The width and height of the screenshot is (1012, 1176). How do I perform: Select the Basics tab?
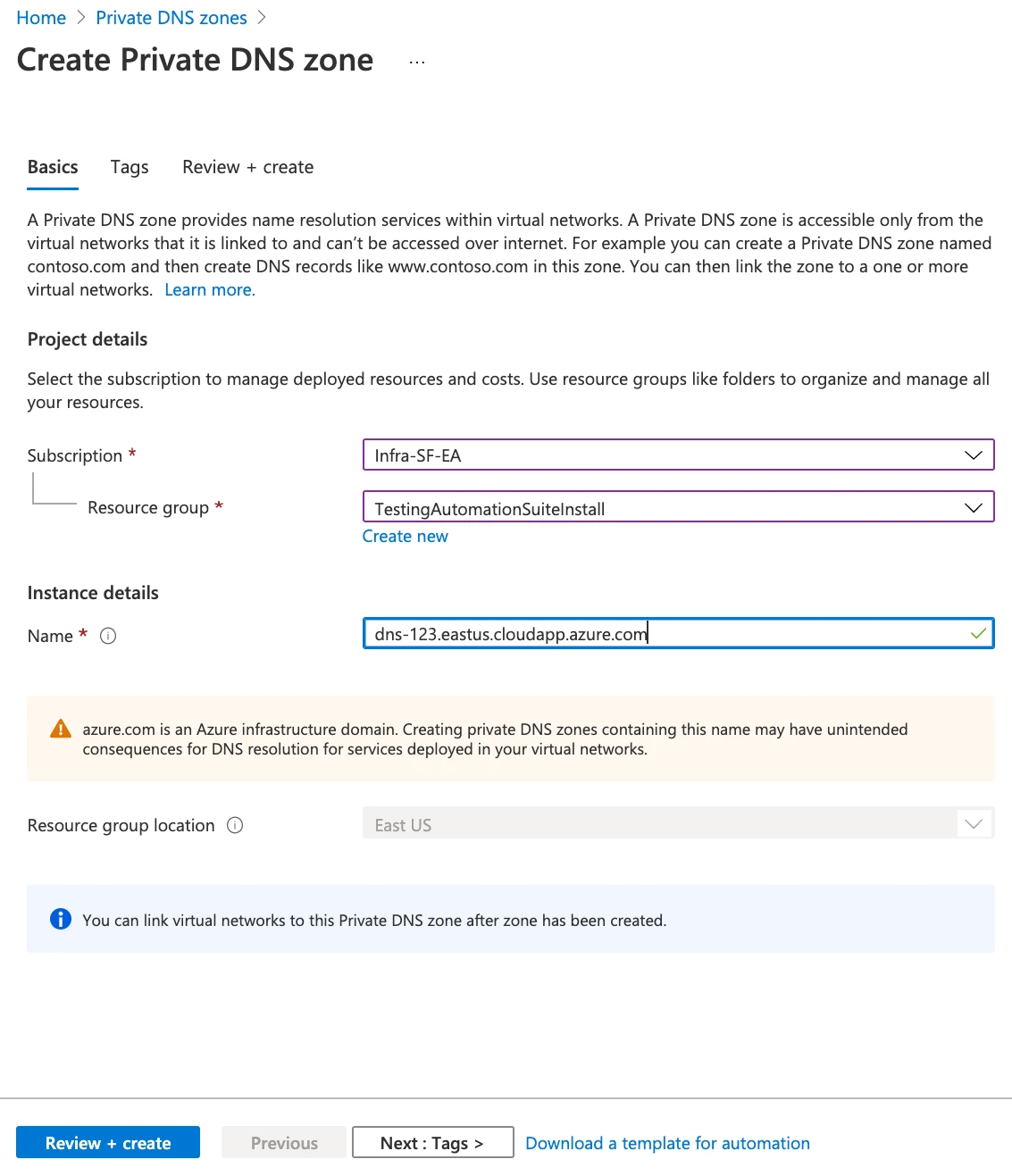(x=53, y=167)
